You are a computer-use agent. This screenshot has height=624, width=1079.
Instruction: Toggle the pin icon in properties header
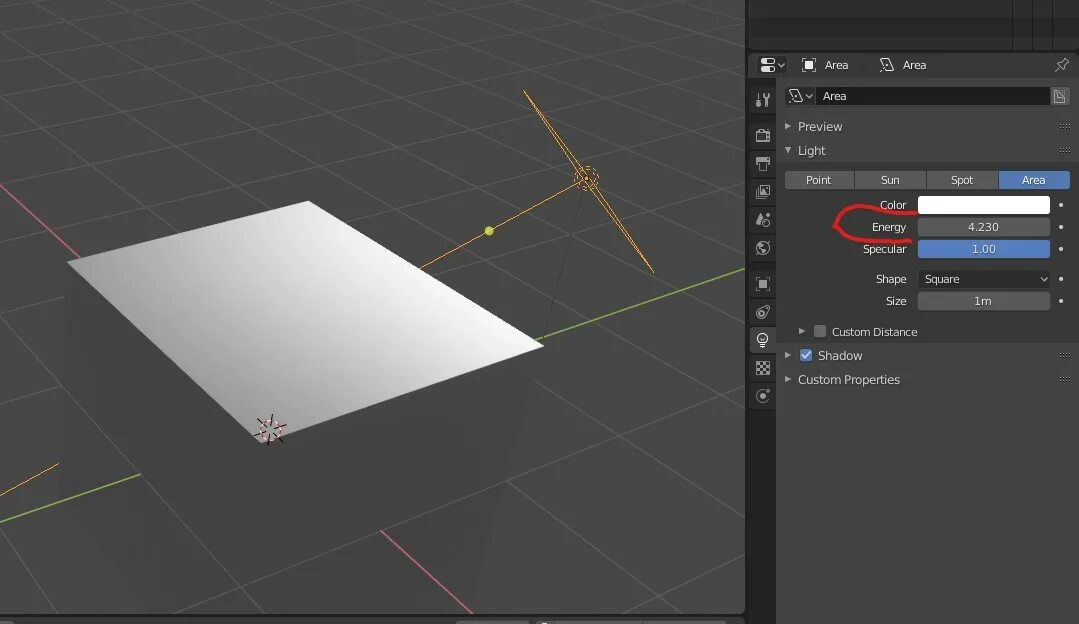[x=1062, y=65]
